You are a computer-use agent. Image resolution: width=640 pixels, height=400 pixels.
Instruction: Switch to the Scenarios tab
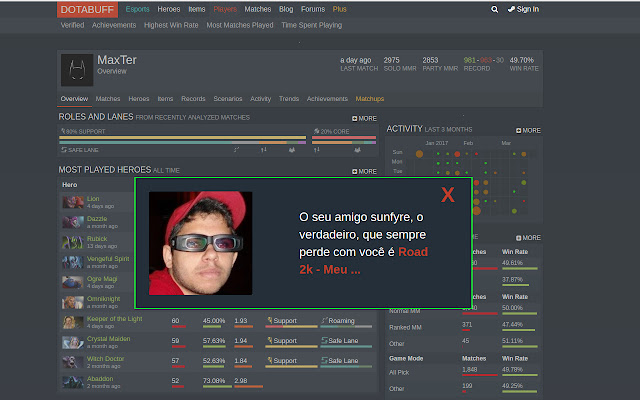[x=228, y=99]
